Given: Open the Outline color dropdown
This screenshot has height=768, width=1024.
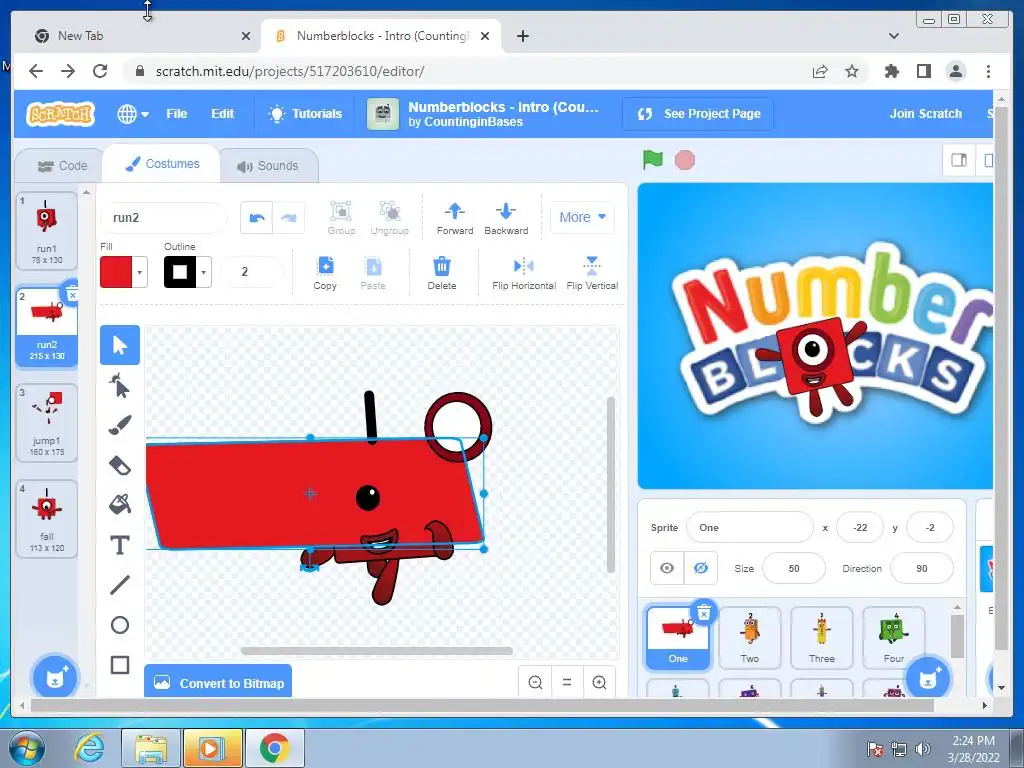Looking at the screenshot, I should tap(204, 272).
